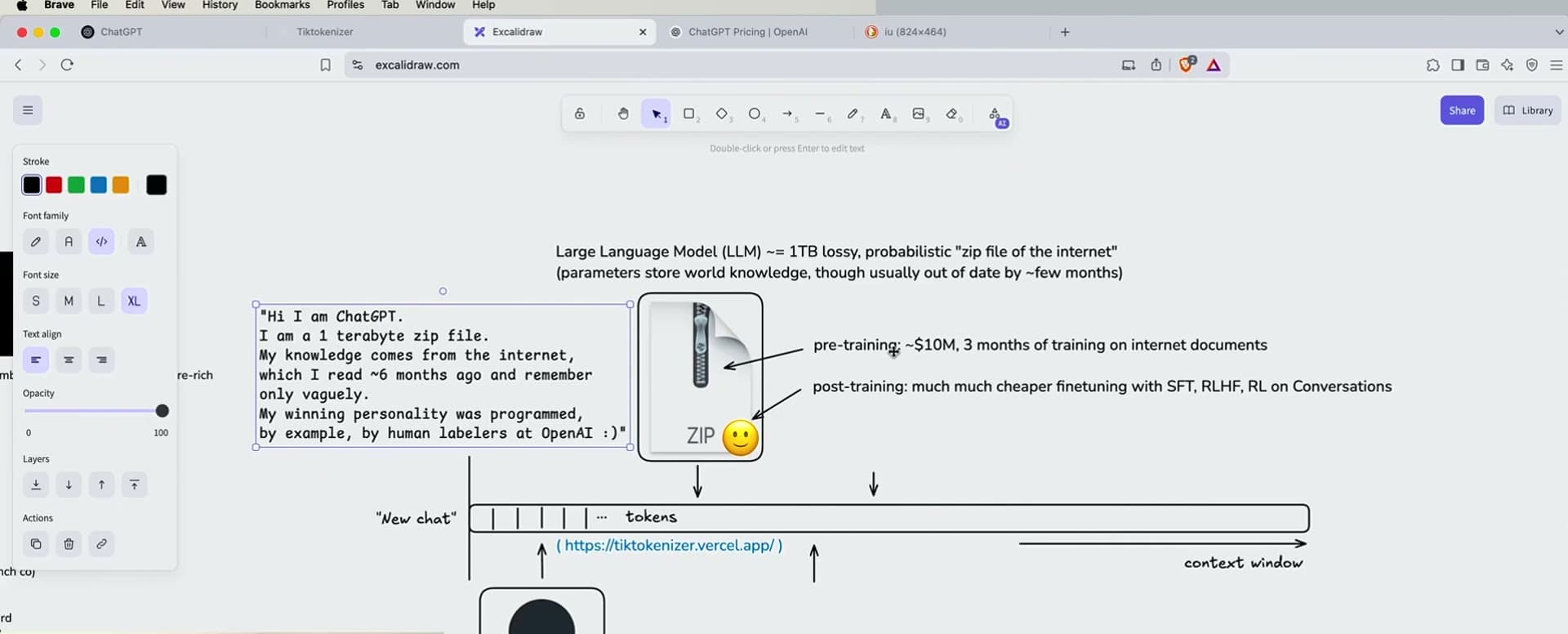Viewport: 1568px width, 634px height.
Task: Open a new browser tab
Action: pyautogui.click(x=1065, y=32)
